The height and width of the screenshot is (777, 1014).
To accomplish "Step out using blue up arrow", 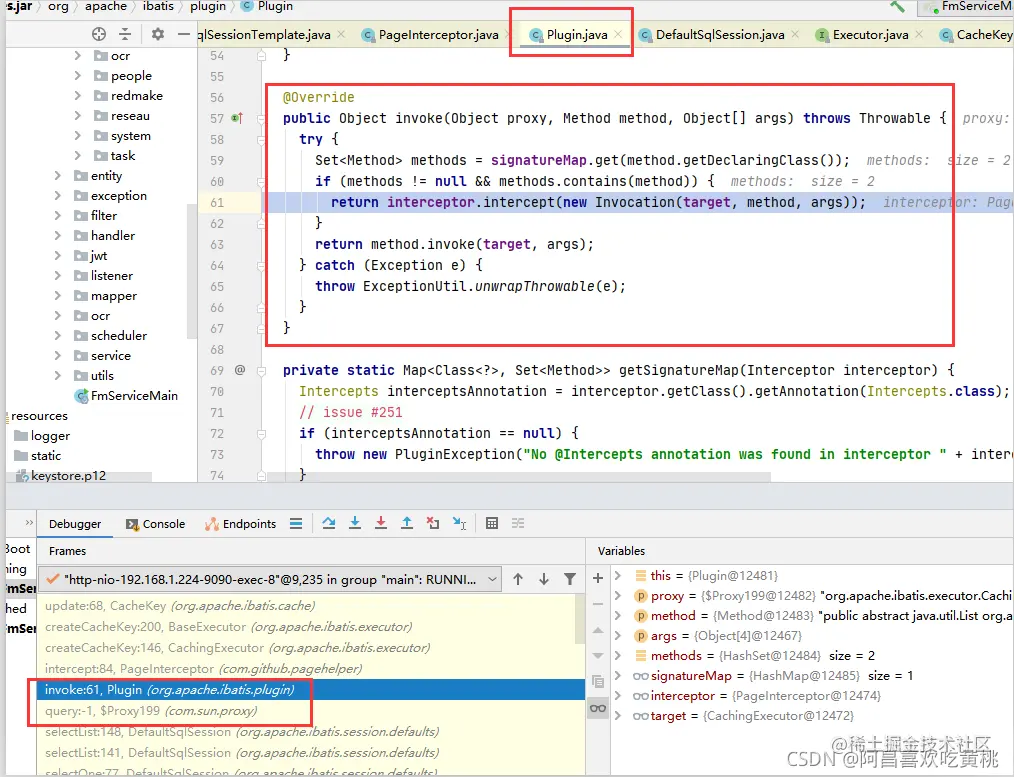I will click(407, 524).
